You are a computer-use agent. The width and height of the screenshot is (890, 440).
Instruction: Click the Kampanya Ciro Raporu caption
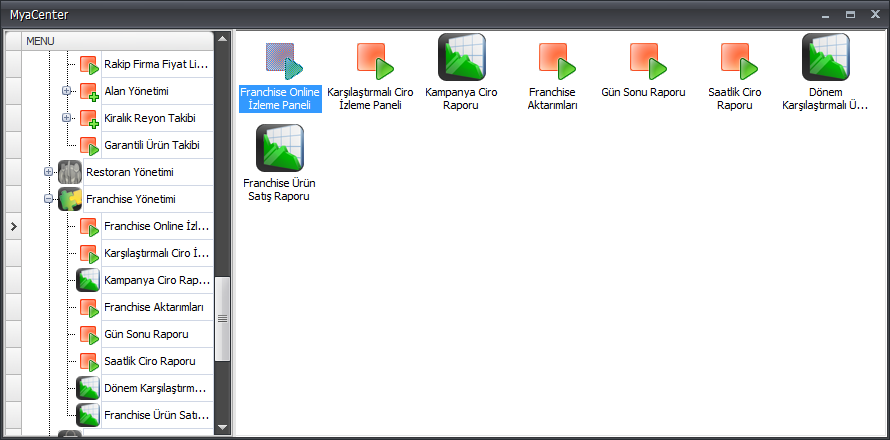[461, 99]
